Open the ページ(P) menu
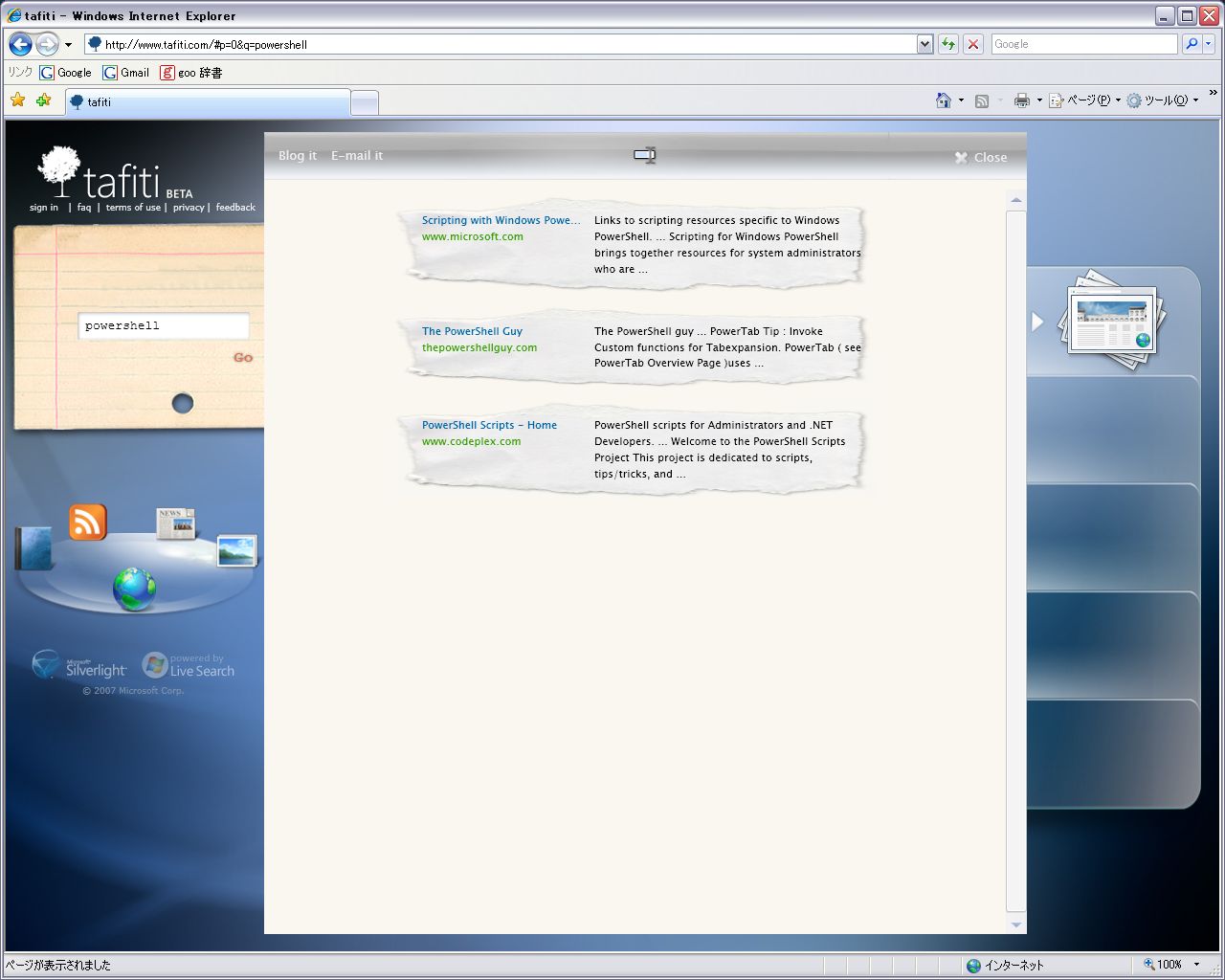 (1085, 100)
